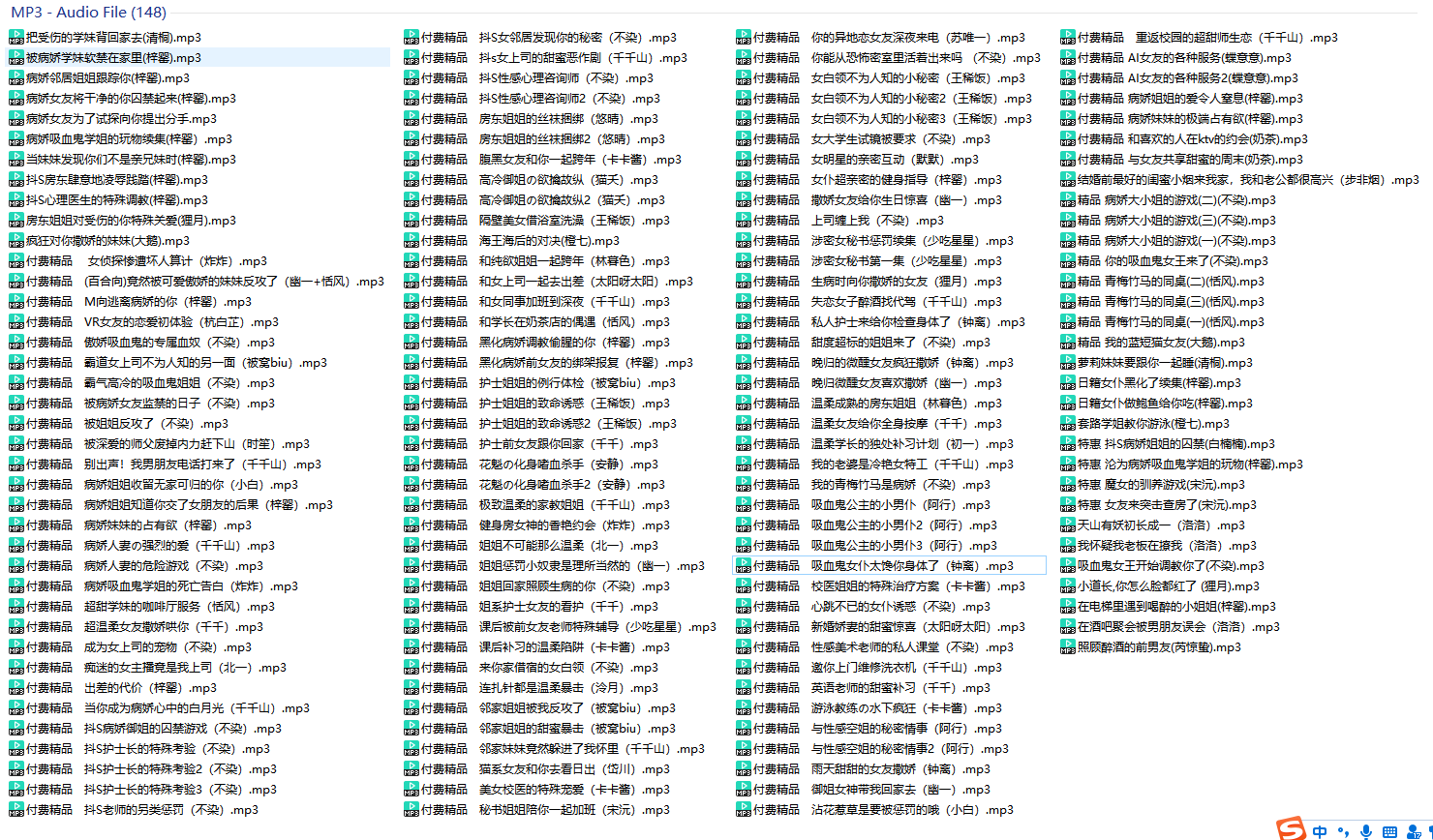Click MP3 icon of 疯狂对你撒娇的妹妹(大魏).mp3
1433x840 pixels.
pos(15,241)
